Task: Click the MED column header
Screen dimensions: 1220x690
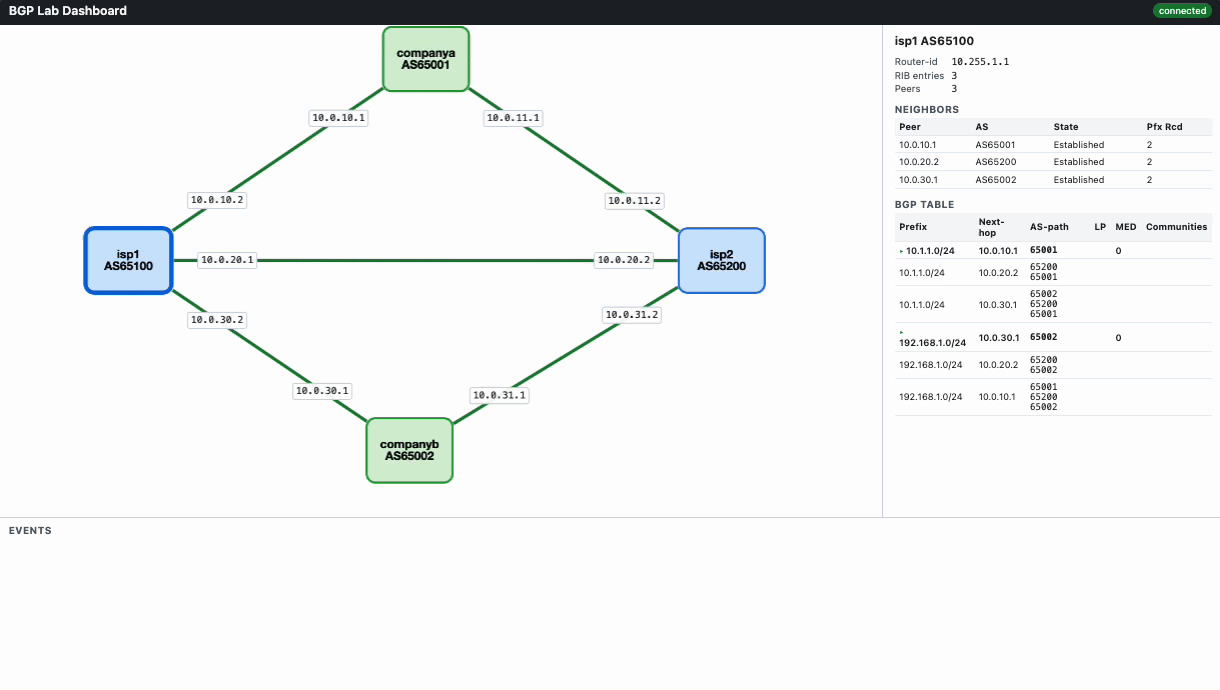Action: (x=1125, y=227)
